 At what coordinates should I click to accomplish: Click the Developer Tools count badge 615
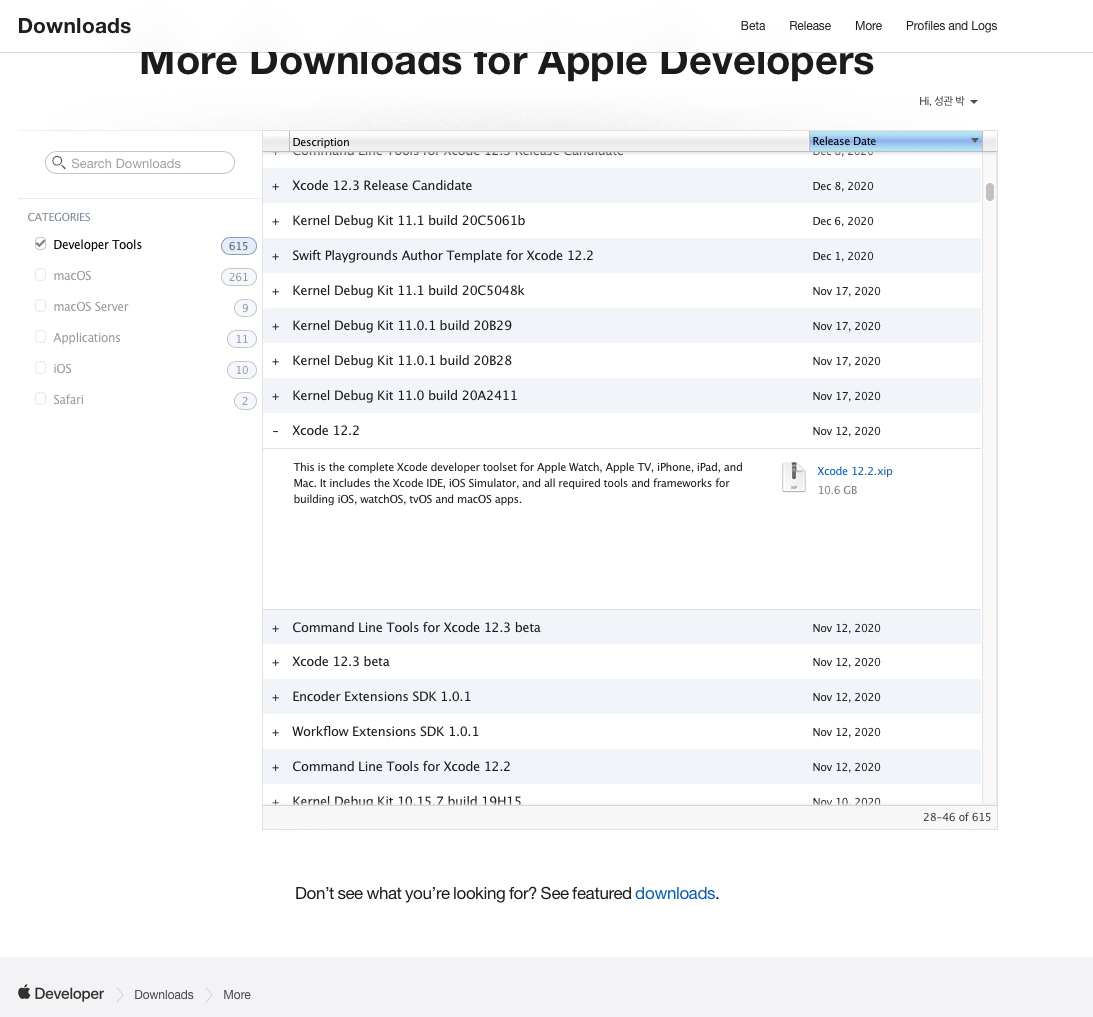[x=238, y=245]
